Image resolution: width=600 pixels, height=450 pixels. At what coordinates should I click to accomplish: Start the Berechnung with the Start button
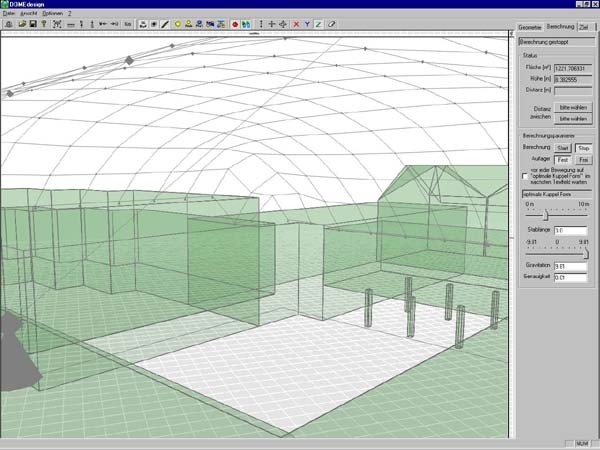[x=562, y=148]
